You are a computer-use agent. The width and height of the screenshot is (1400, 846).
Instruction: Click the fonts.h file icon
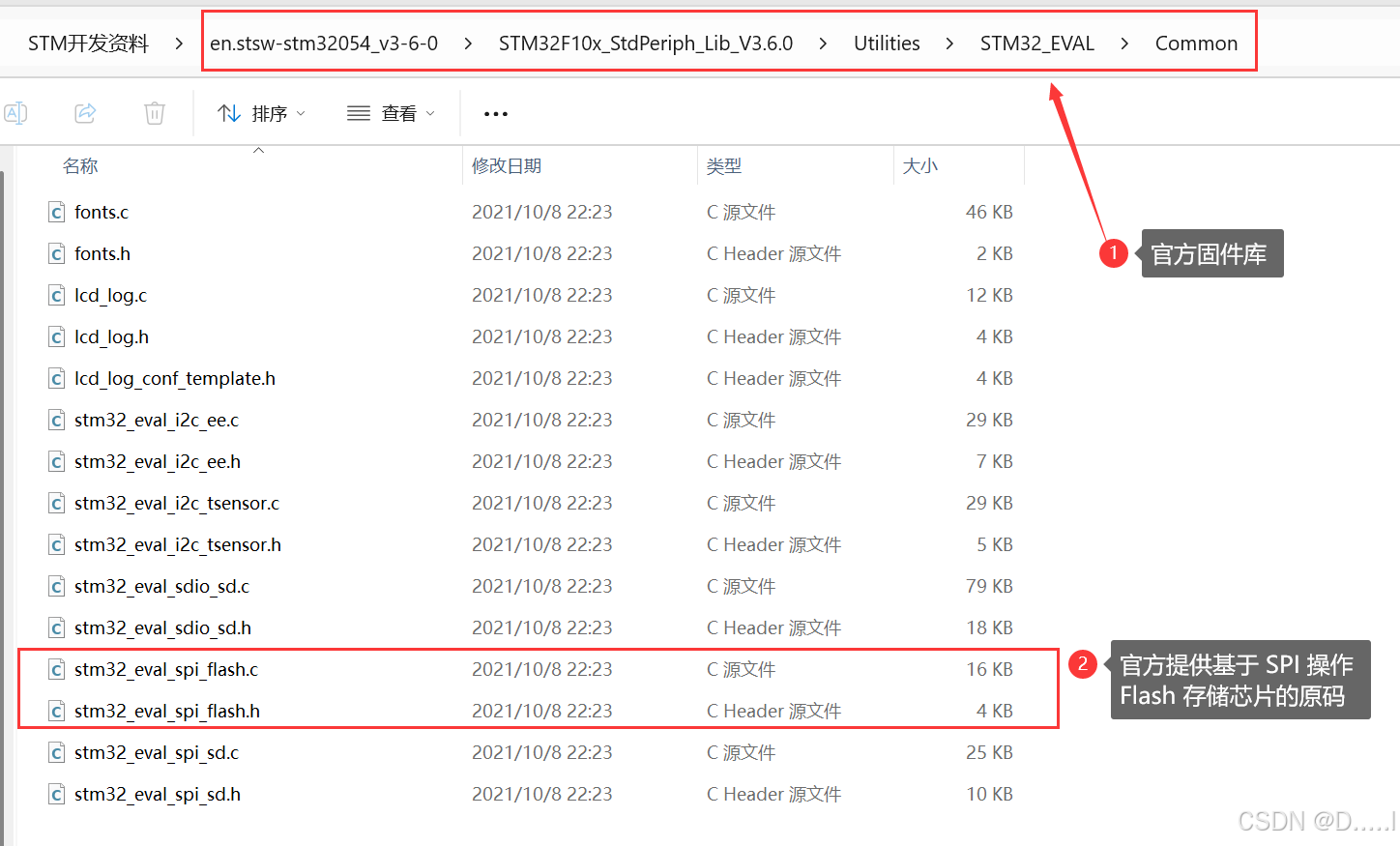[x=57, y=253]
